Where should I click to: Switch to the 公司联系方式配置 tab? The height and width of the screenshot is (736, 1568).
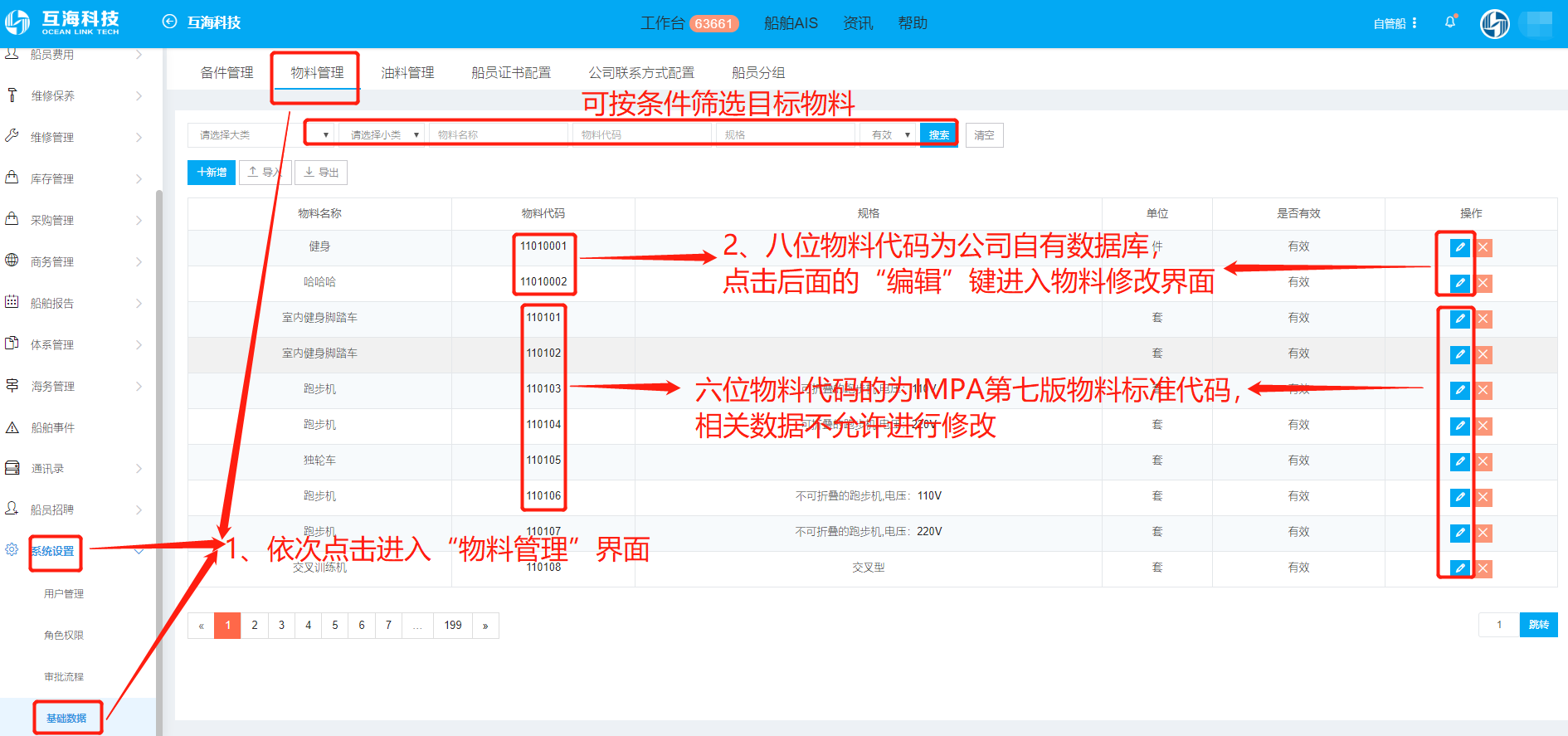pyautogui.click(x=641, y=73)
